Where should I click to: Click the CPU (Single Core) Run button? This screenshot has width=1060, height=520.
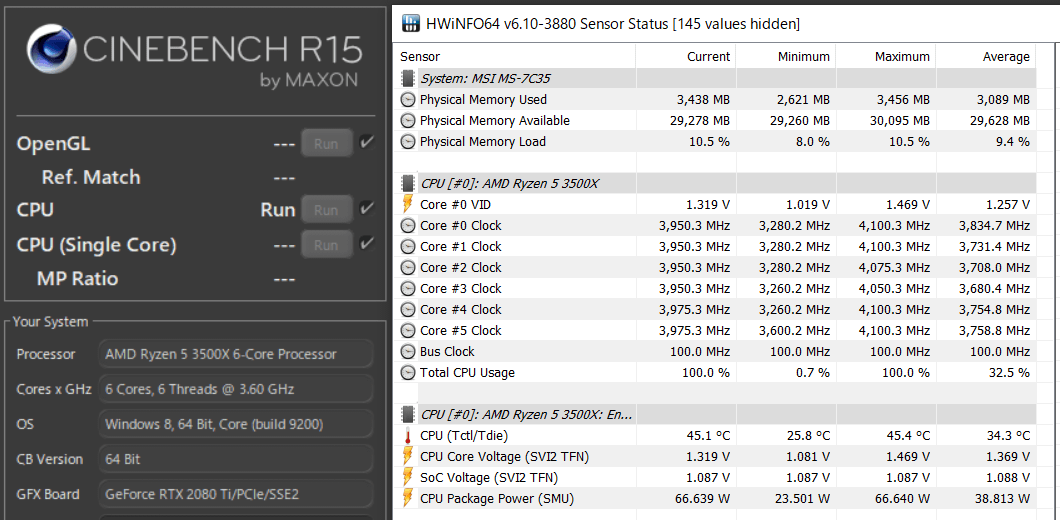[x=327, y=244]
